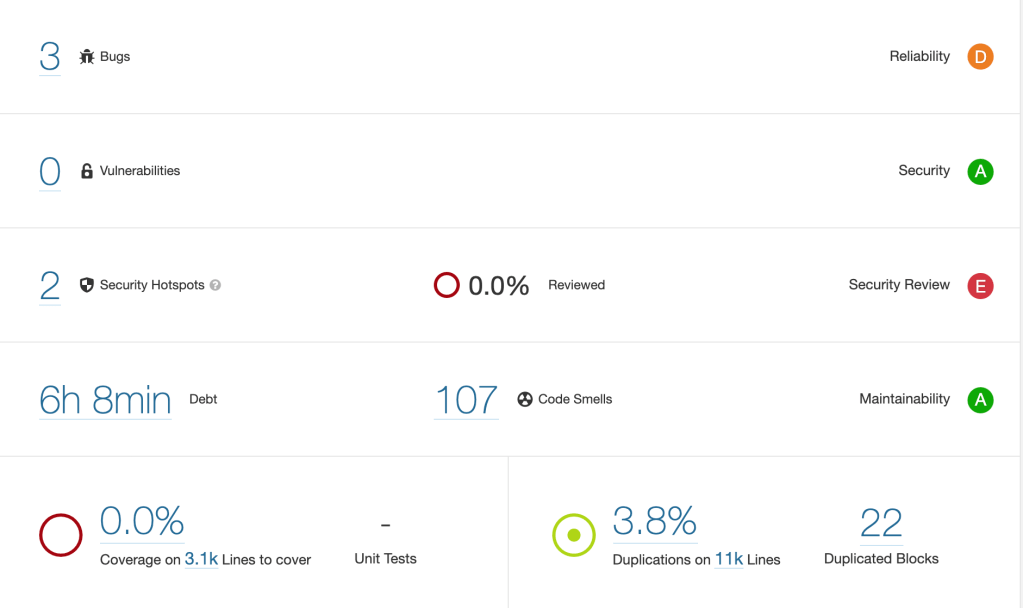Click the Reliability D rating badge
Screen dimensions: 1023x608
(x=980, y=57)
